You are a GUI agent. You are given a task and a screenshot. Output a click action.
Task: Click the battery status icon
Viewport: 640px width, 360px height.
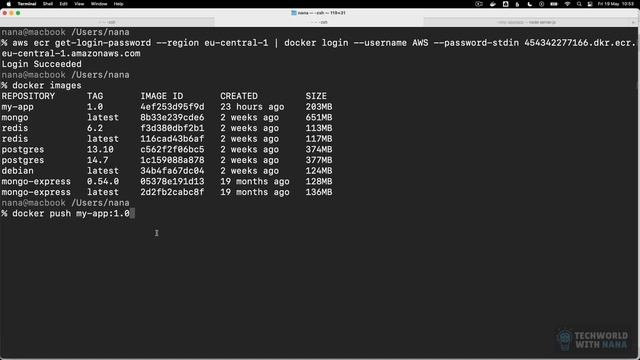coord(554,4)
